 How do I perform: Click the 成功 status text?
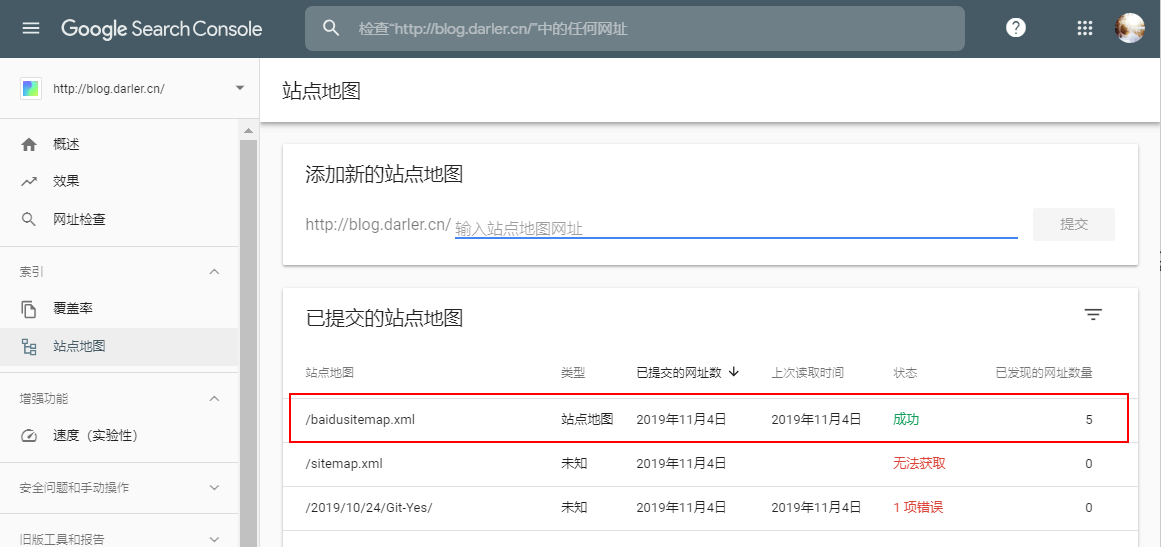coord(906,420)
